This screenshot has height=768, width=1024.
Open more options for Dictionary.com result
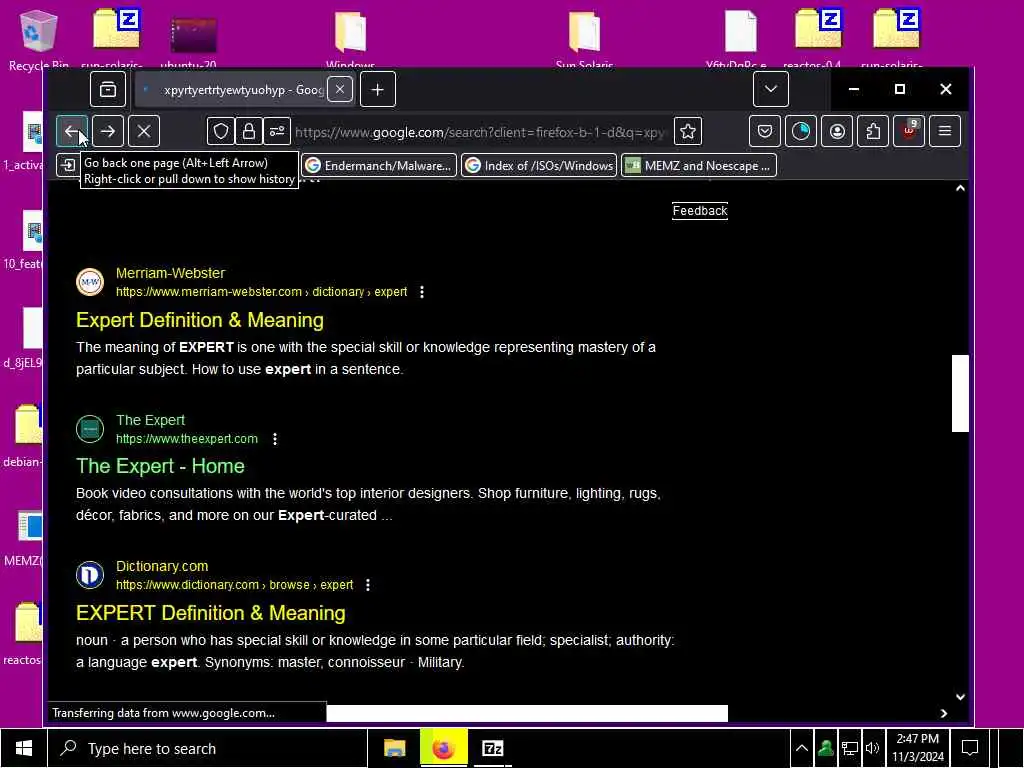[x=368, y=585]
